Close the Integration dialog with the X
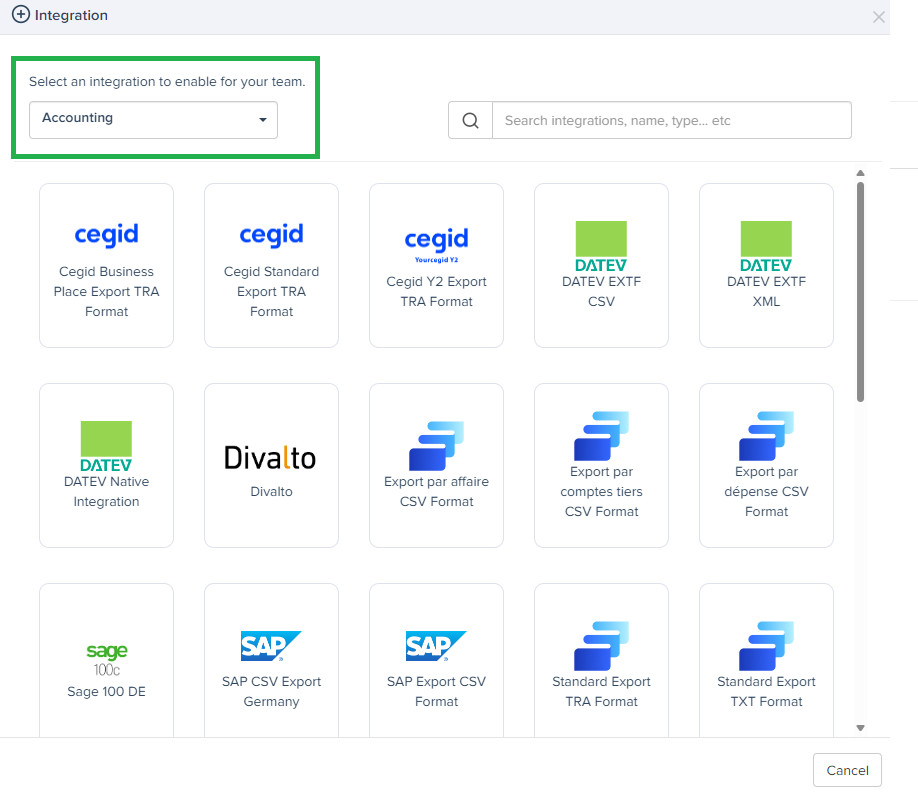The height and width of the screenshot is (797, 918). pyautogui.click(x=878, y=17)
